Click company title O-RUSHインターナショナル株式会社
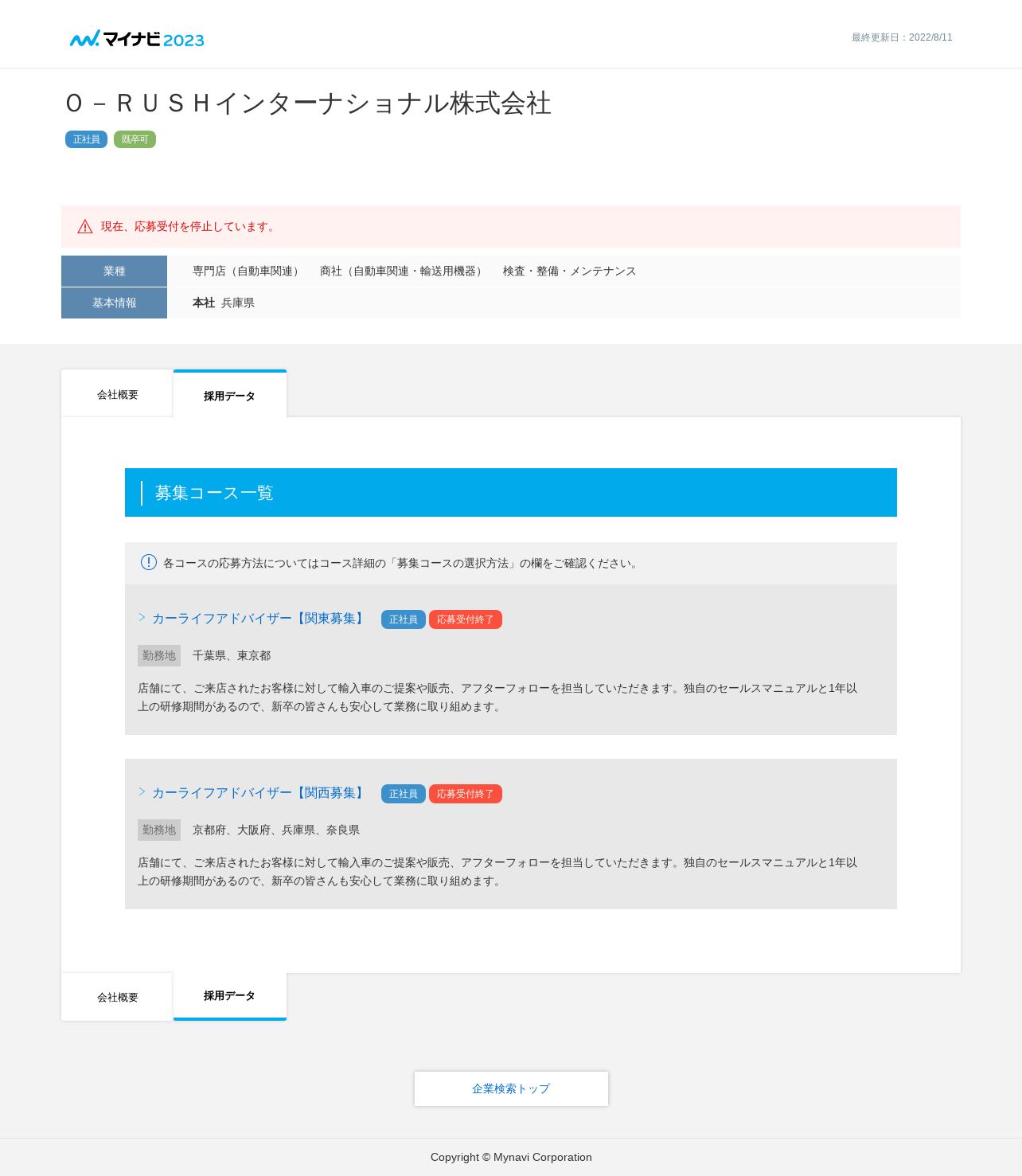This screenshot has width=1022, height=1176. 309,104
